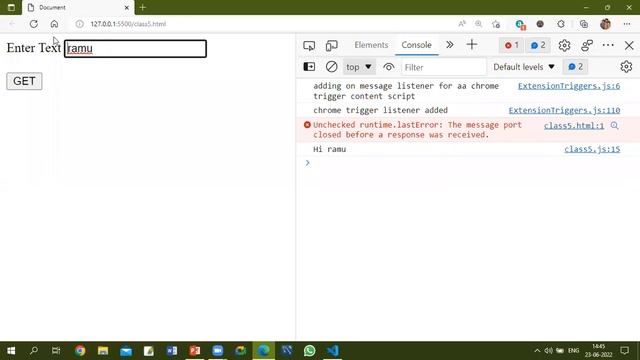Click the inspect element picker icon
Screen dimensions: 640x360
click(309, 45)
